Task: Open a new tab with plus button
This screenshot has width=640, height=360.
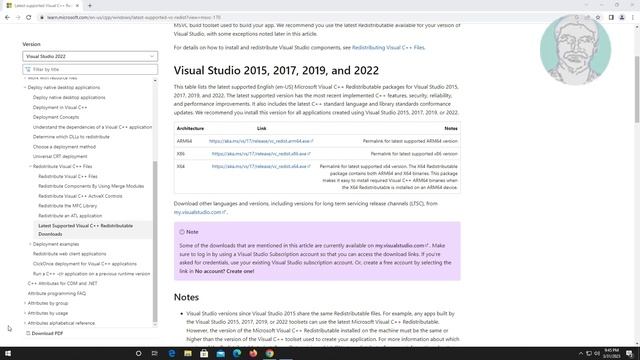Action: pos(90,6)
